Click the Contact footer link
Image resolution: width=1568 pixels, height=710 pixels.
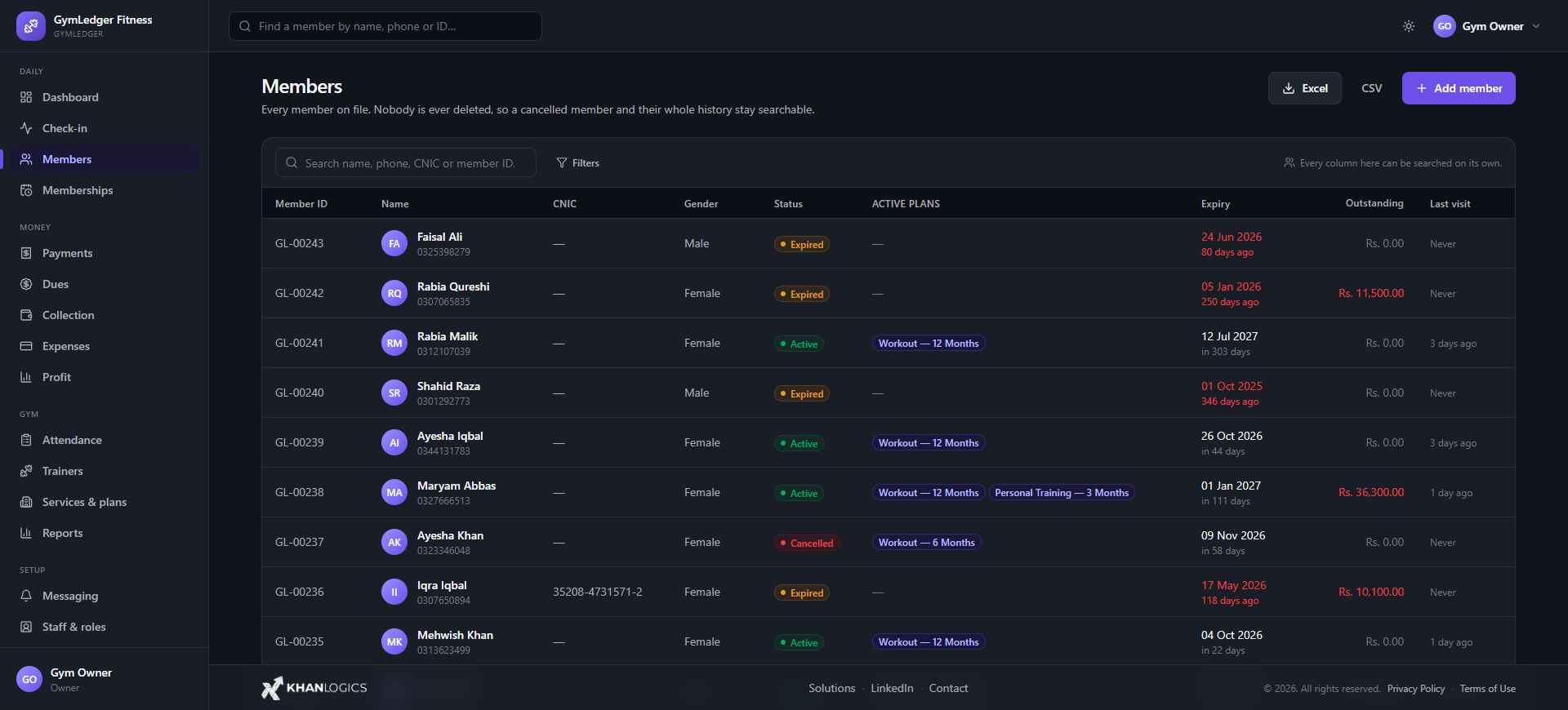tap(948, 688)
